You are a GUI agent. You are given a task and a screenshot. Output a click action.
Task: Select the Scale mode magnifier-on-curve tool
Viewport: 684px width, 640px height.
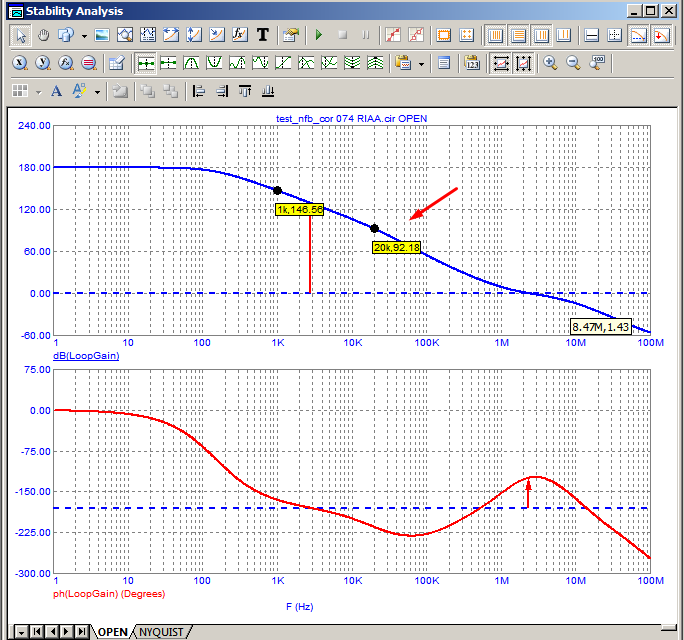point(125,35)
